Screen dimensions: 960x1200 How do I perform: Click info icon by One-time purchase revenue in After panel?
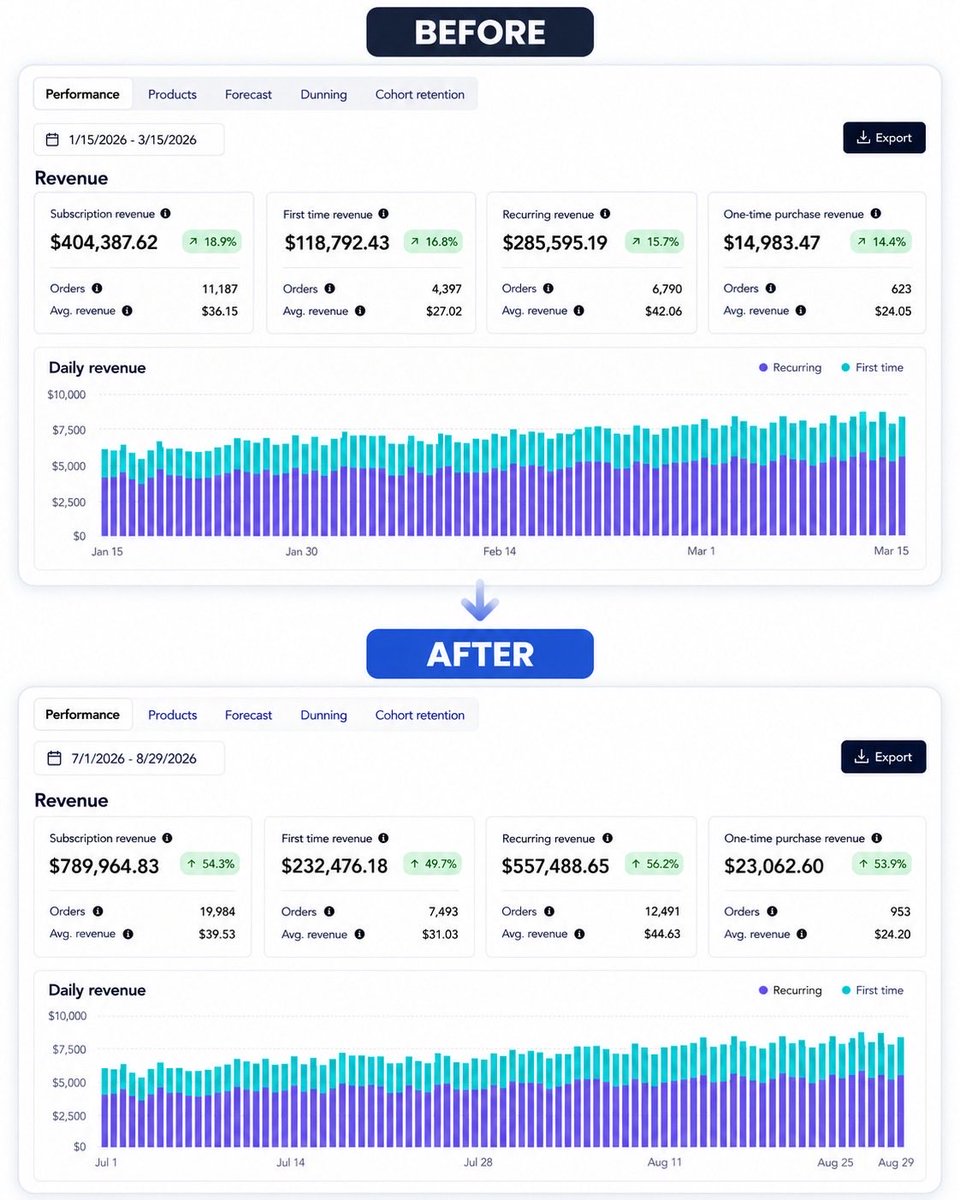pos(876,838)
